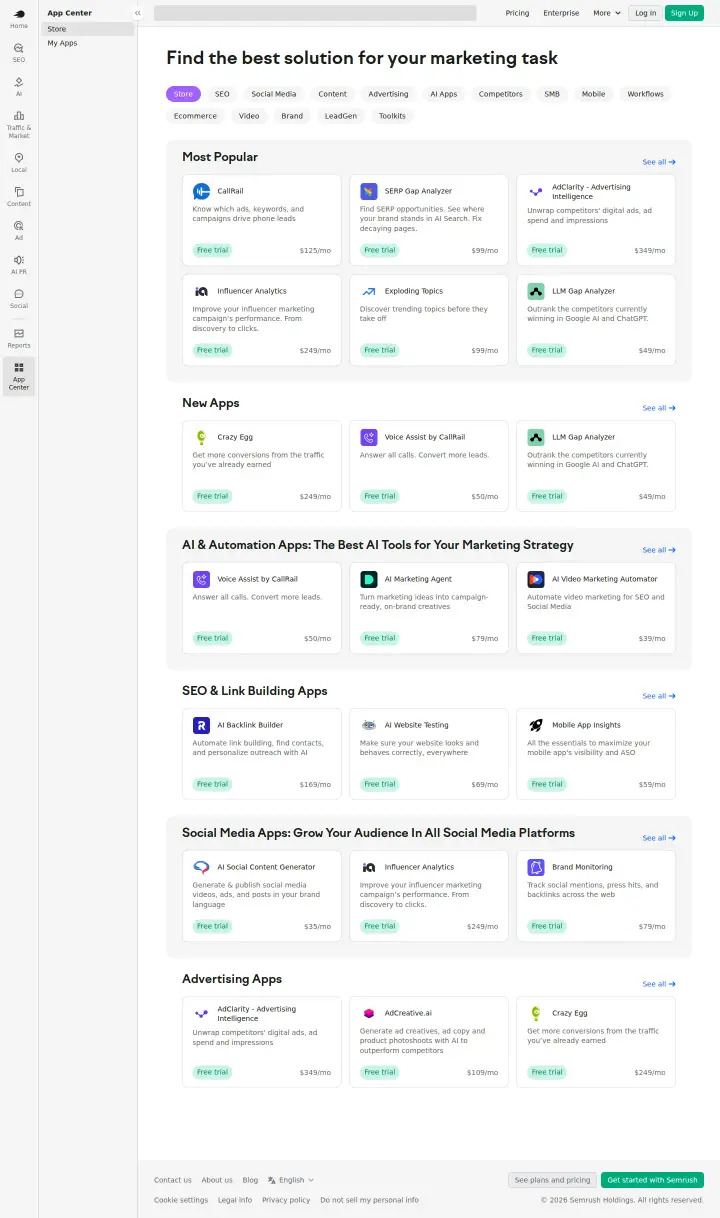This screenshot has width=720, height=1218.
Task: Click the Log In button
Action: (x=645, y=13)
